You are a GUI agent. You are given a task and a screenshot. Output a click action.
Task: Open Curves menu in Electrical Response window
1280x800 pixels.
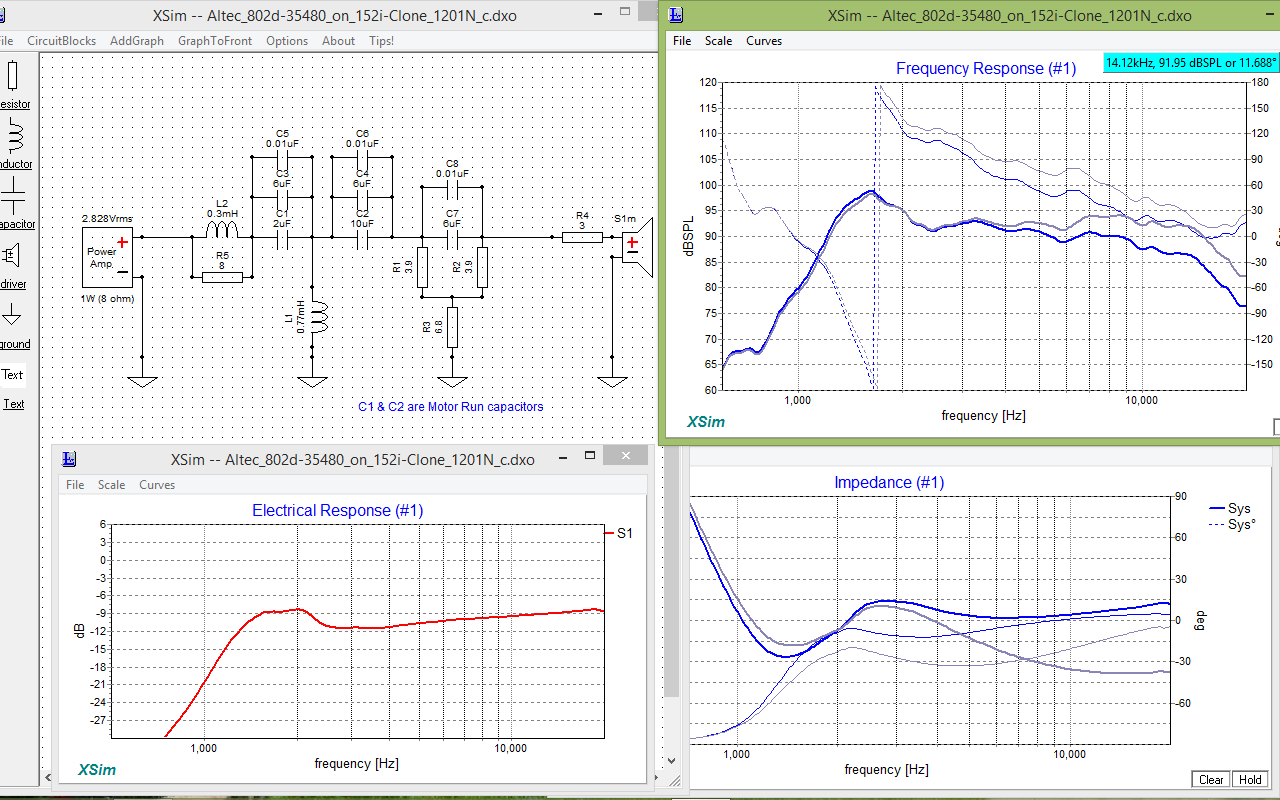click(x=157, y=485)
